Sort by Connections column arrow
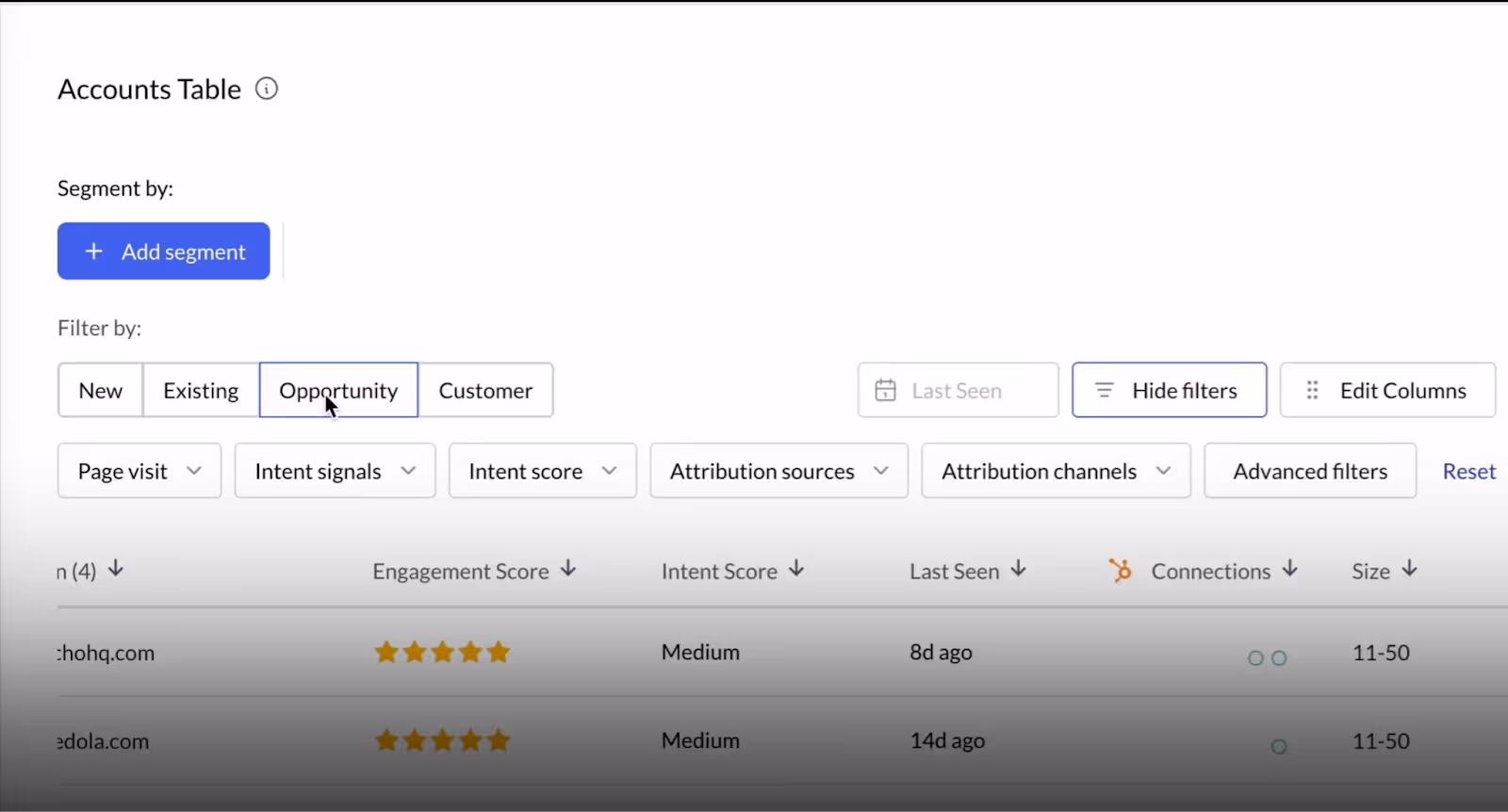Viewport: 1508px width, 812px height. coord(1290,569)
